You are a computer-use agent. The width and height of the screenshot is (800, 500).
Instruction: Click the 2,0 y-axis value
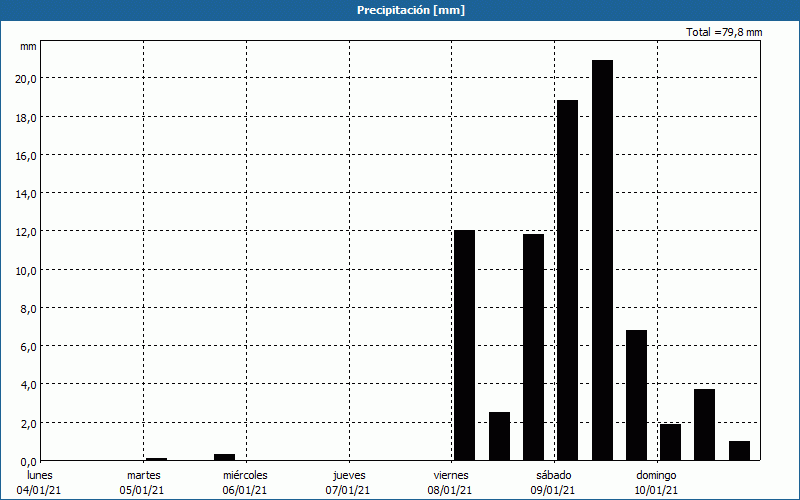[x=29, y=423]
